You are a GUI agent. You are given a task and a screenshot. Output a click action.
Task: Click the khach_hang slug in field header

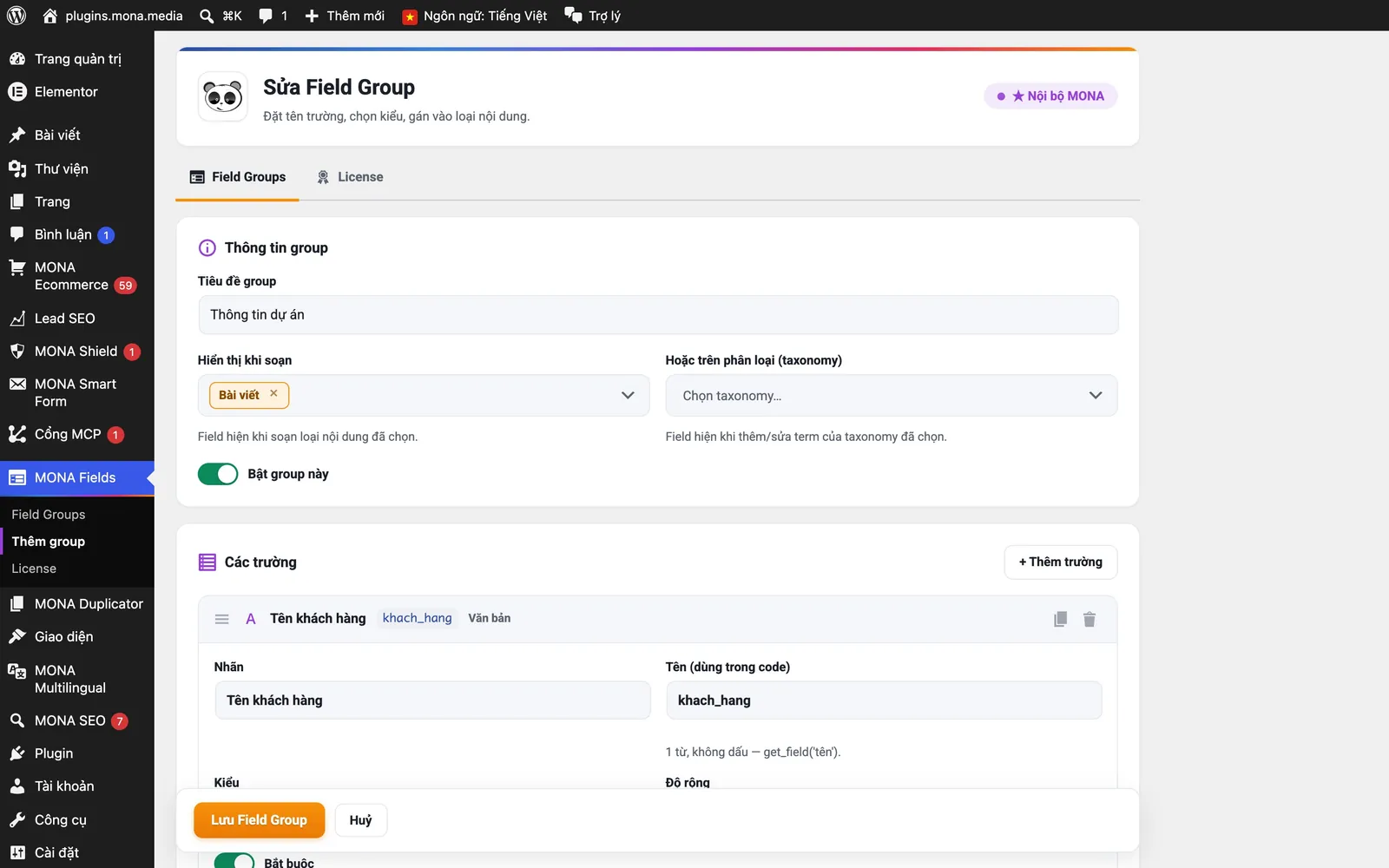click(x=417, y=618)
